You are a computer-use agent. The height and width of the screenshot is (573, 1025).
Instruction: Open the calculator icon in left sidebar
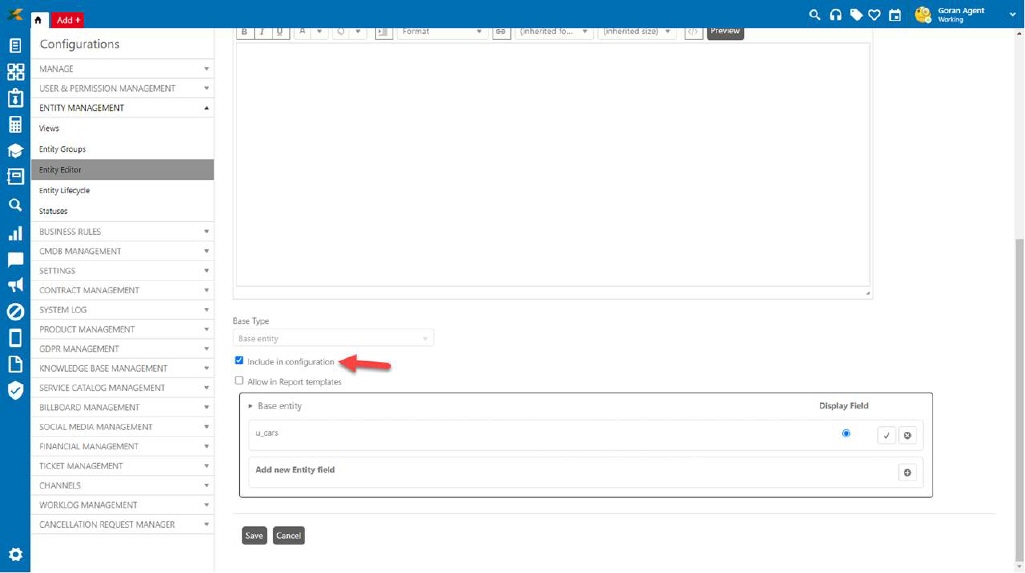pos(15,125)
